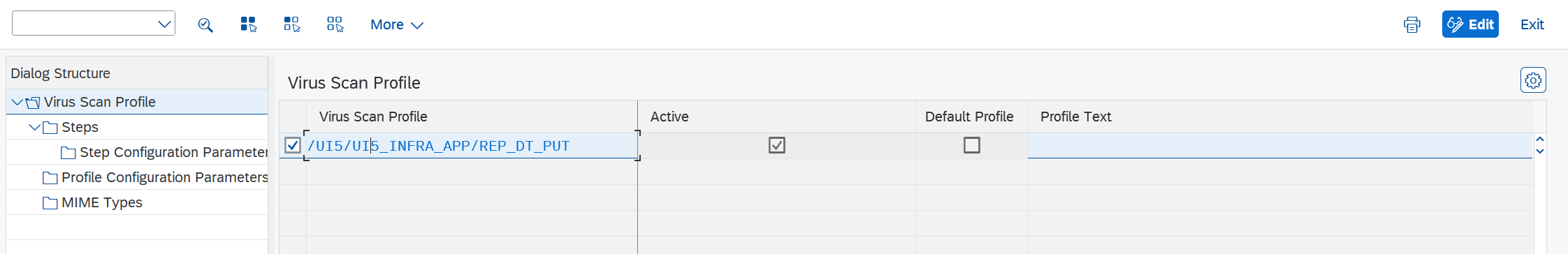Click the table scroll down arrow

[1540, 151]
